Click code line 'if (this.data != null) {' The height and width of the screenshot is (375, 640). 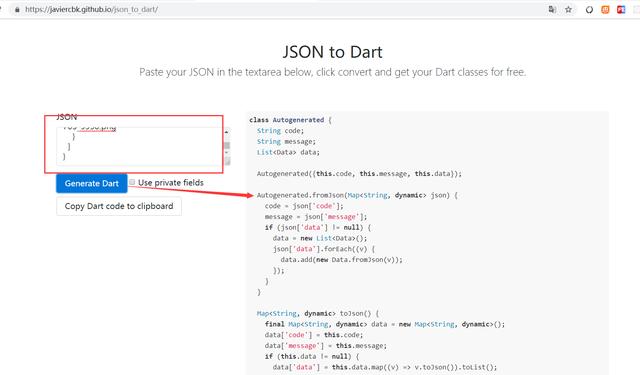[312, 356]
